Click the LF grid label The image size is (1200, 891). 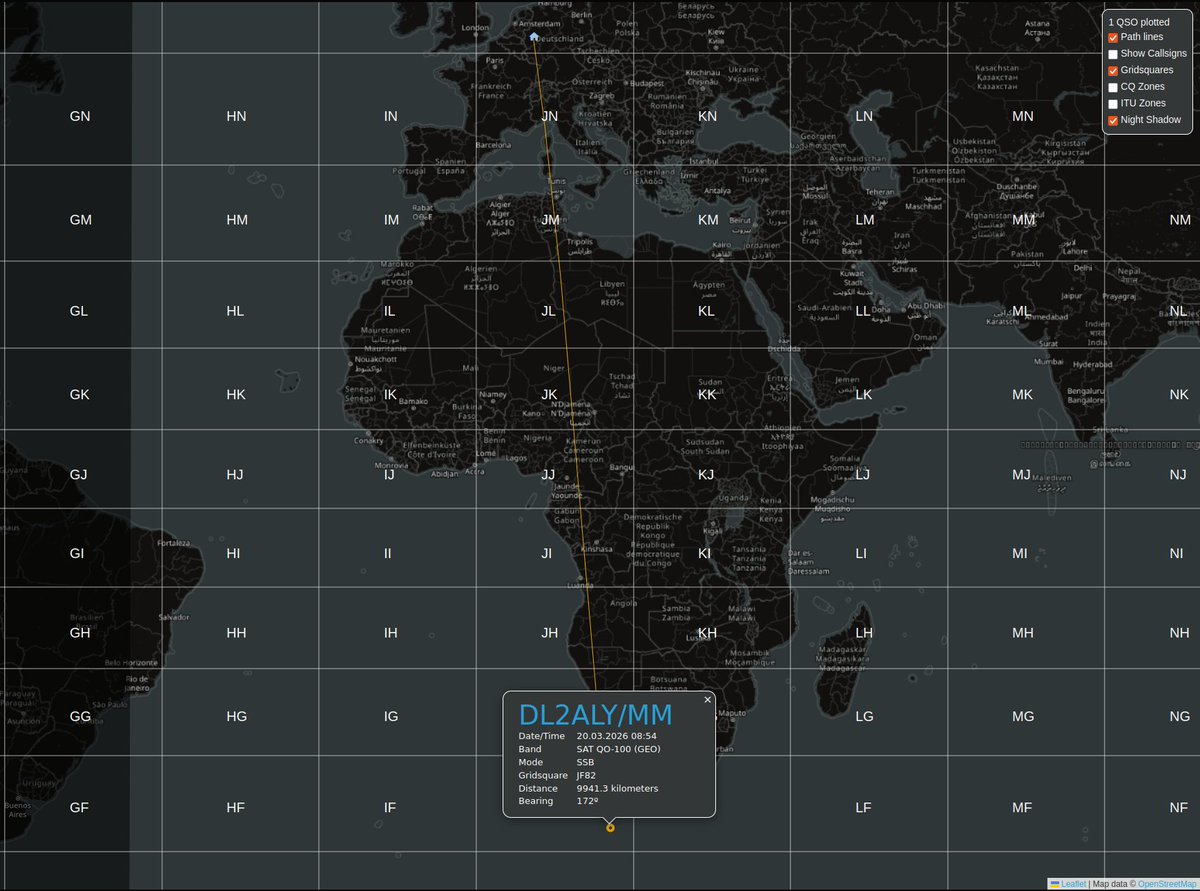pyautogui.click(x=863, y=807)
